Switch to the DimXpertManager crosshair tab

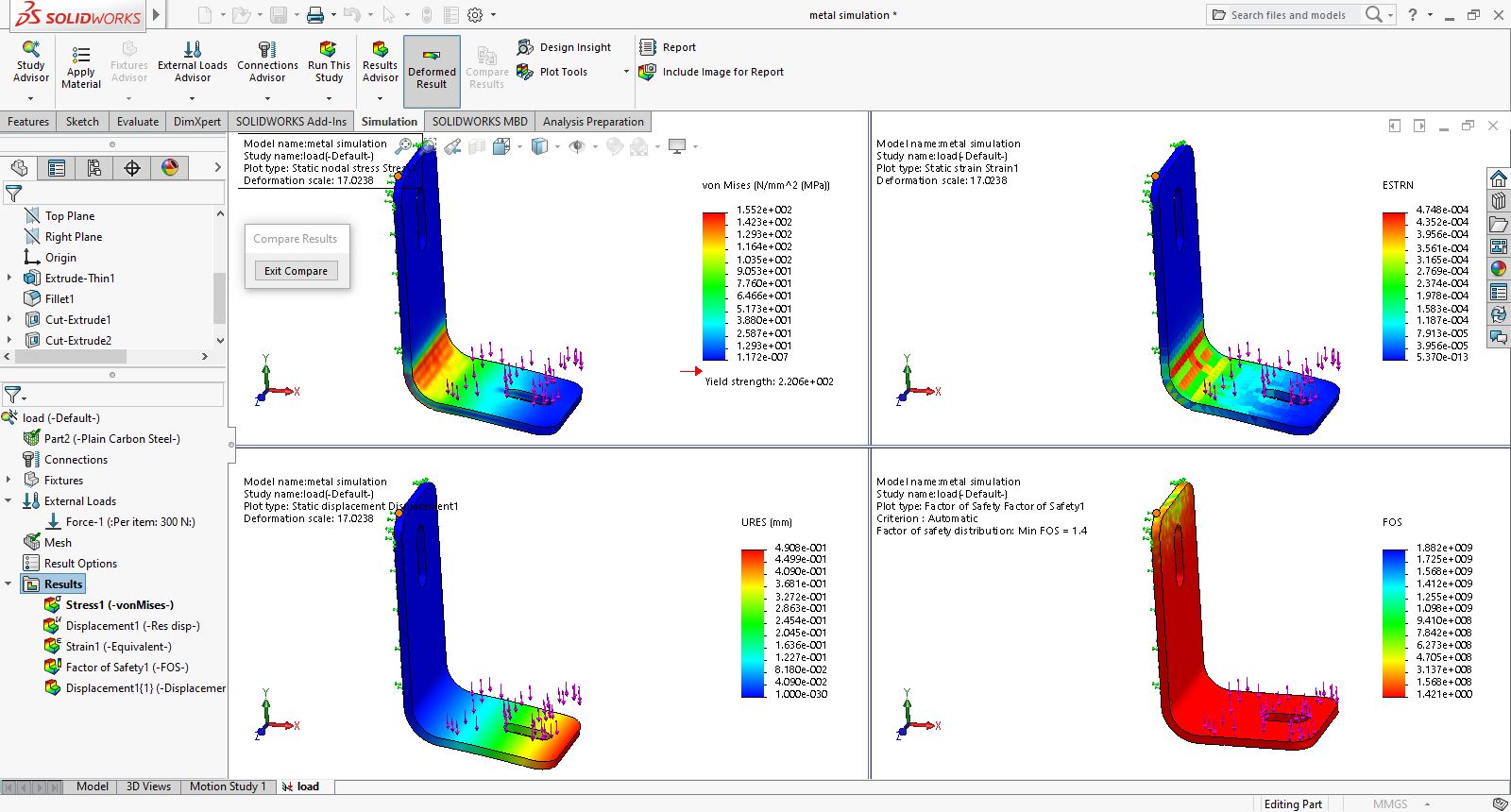pos(132,168)
